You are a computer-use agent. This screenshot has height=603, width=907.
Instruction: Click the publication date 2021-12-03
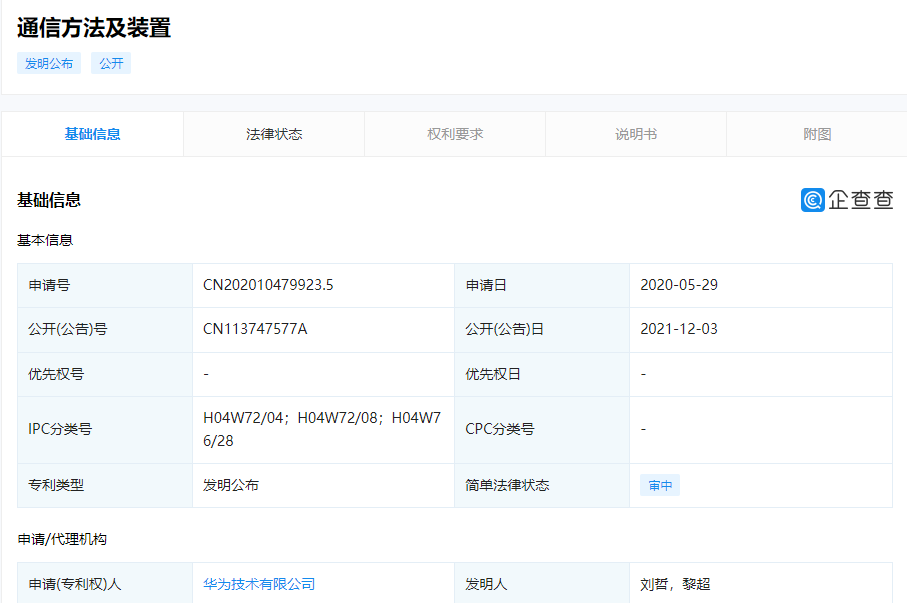[x=679, y=329]
